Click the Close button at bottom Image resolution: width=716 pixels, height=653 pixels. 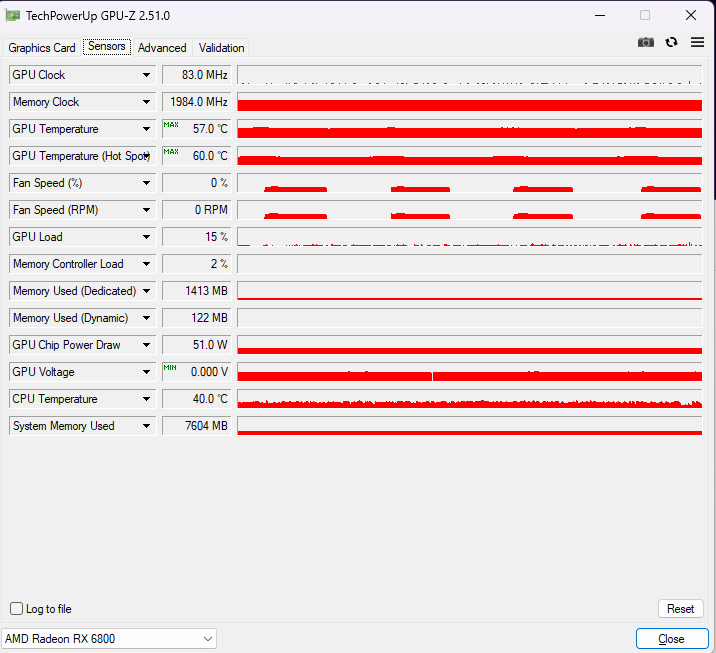tap(672, 638)
